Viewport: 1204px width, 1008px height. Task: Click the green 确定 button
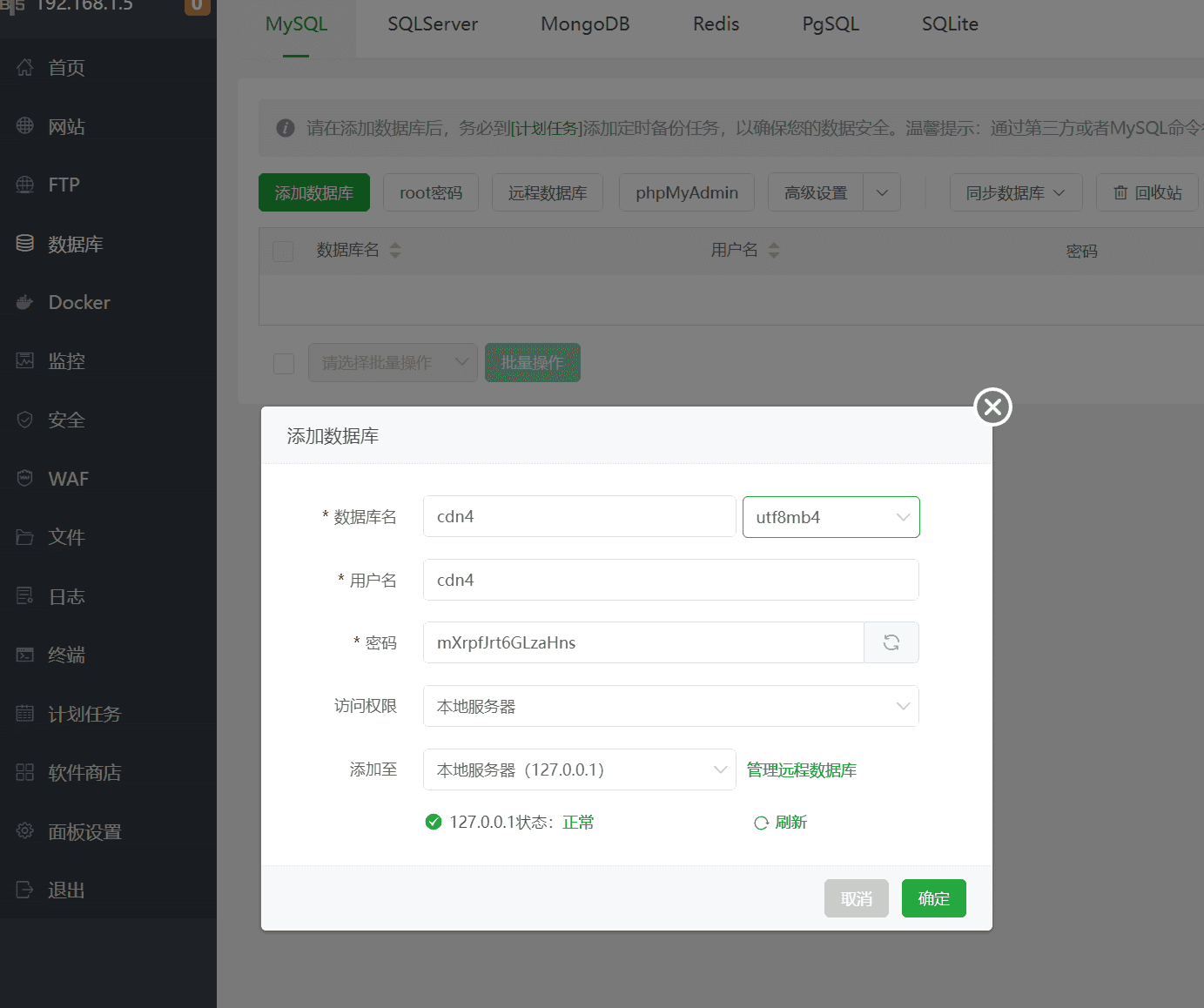tap(934, 898)
